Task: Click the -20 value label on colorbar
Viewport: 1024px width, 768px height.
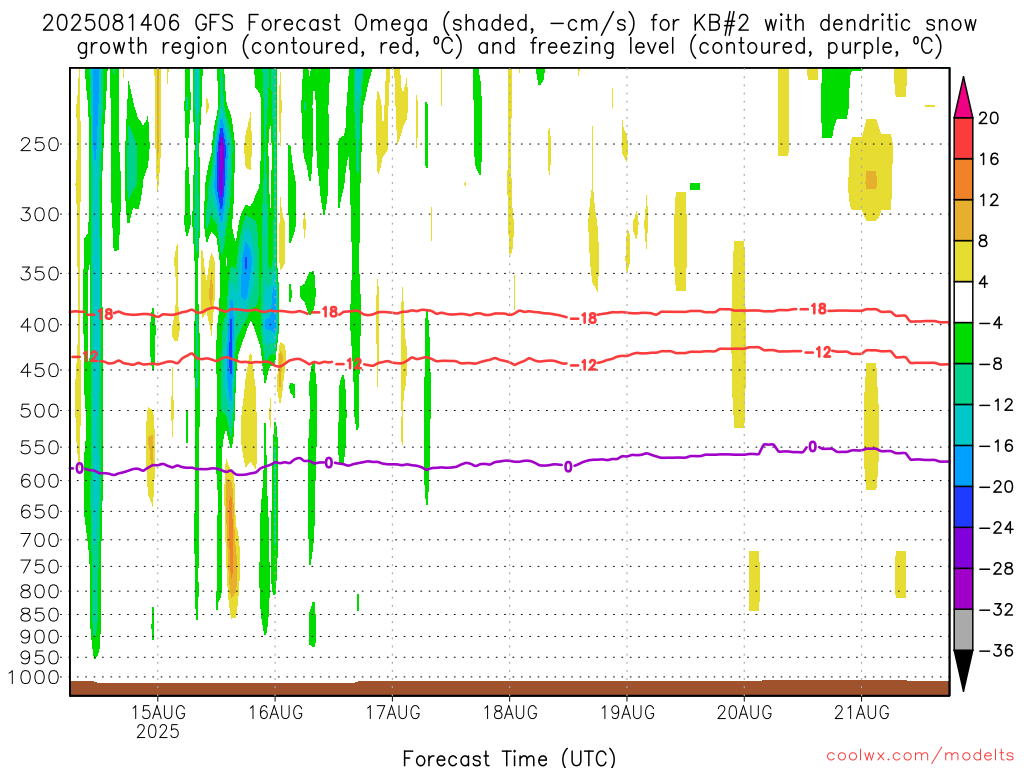Action: pyautogui.click(x=997, y=487)
